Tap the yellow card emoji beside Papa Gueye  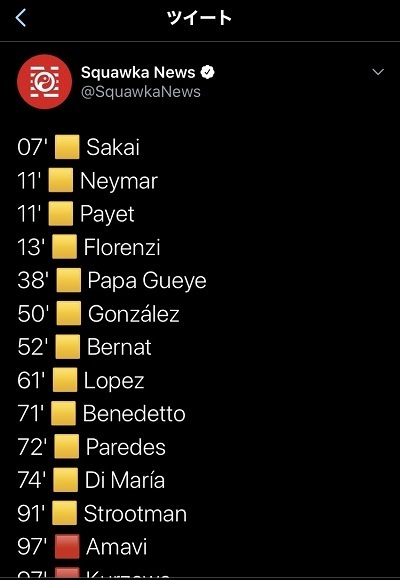[x=68, y=280]
